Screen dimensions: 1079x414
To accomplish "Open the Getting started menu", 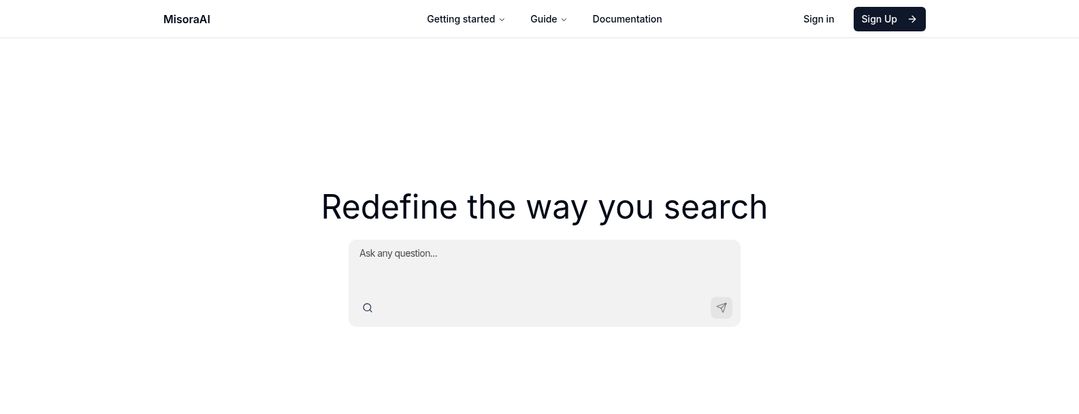I will coord(466,19).
